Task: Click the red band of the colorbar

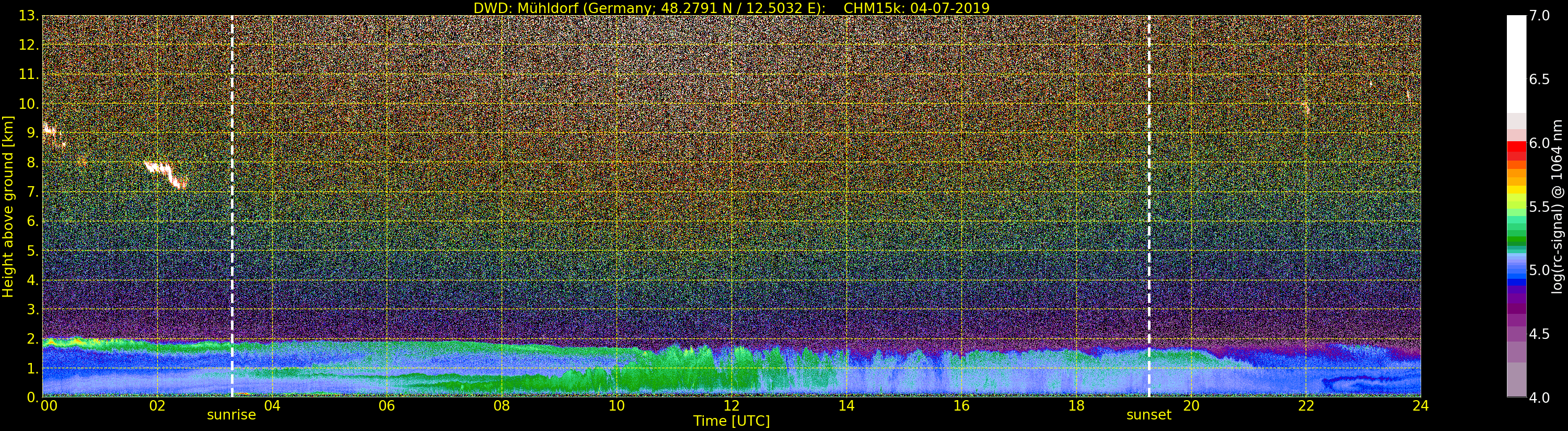Action: [1516, 151]
